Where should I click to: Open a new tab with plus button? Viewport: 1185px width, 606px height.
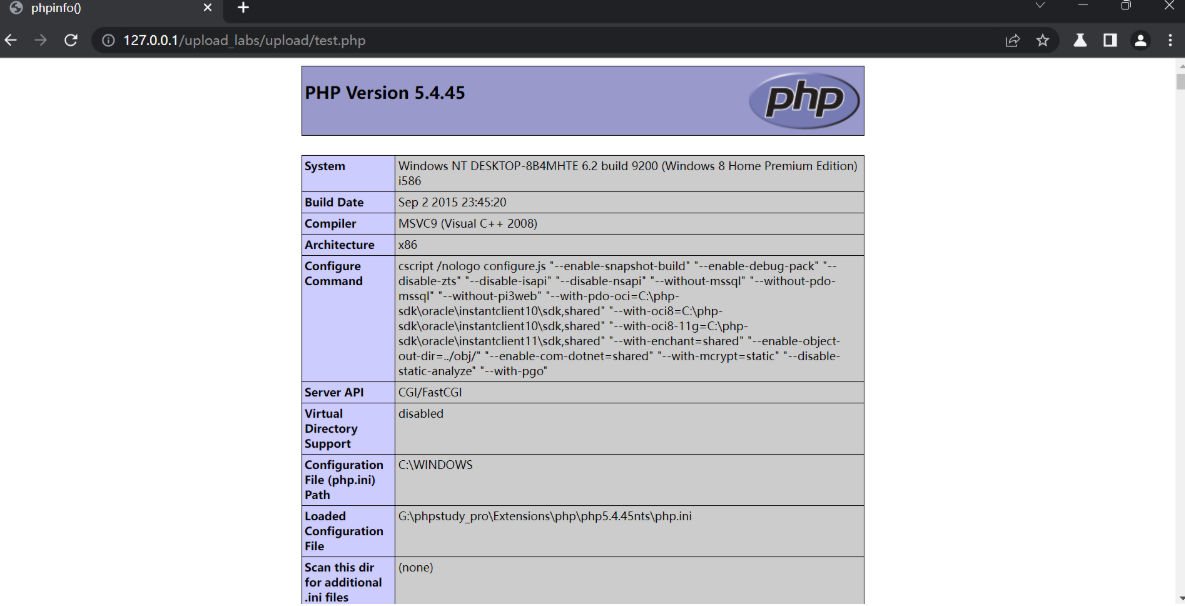click(243, 8)
